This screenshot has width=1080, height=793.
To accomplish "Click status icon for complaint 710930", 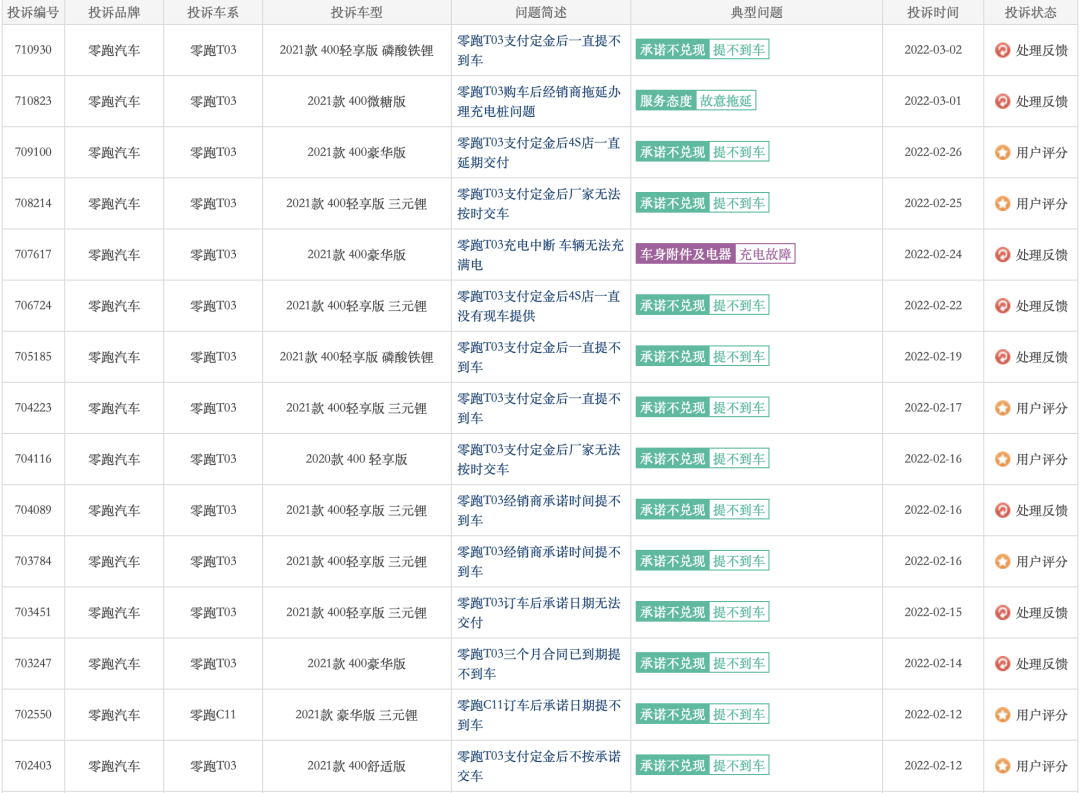I will tap(1002, 50).
